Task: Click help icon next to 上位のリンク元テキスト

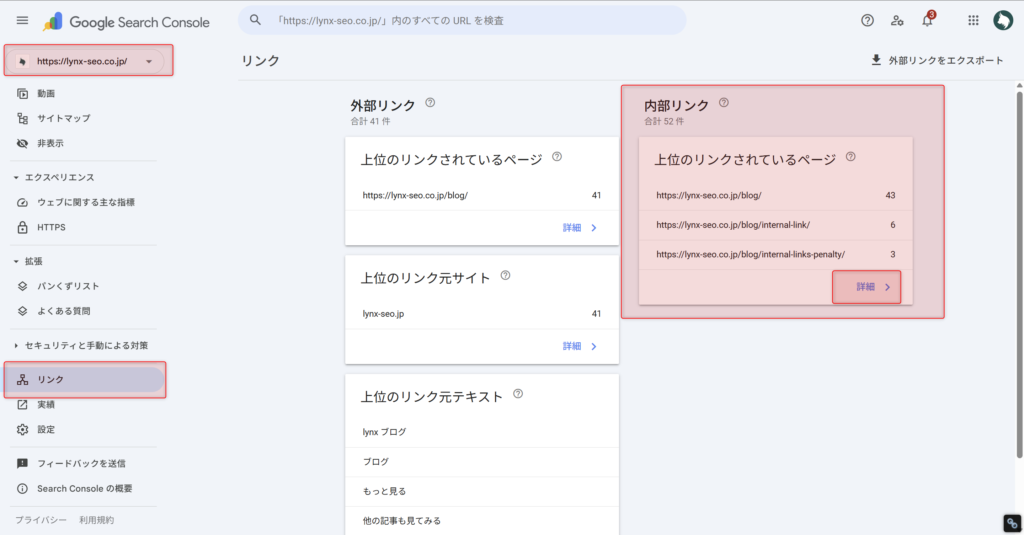Action: (x=519, y=395)
